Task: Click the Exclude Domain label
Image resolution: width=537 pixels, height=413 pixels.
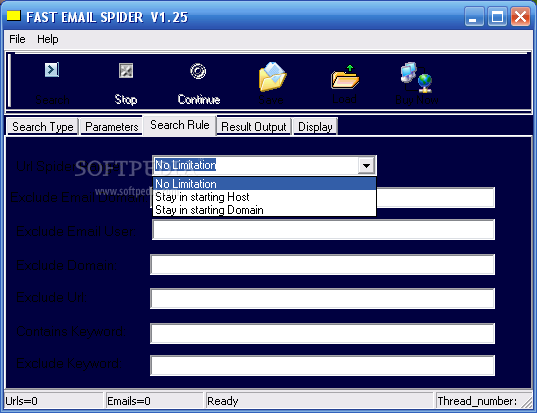Action: (x=67, y=265)
